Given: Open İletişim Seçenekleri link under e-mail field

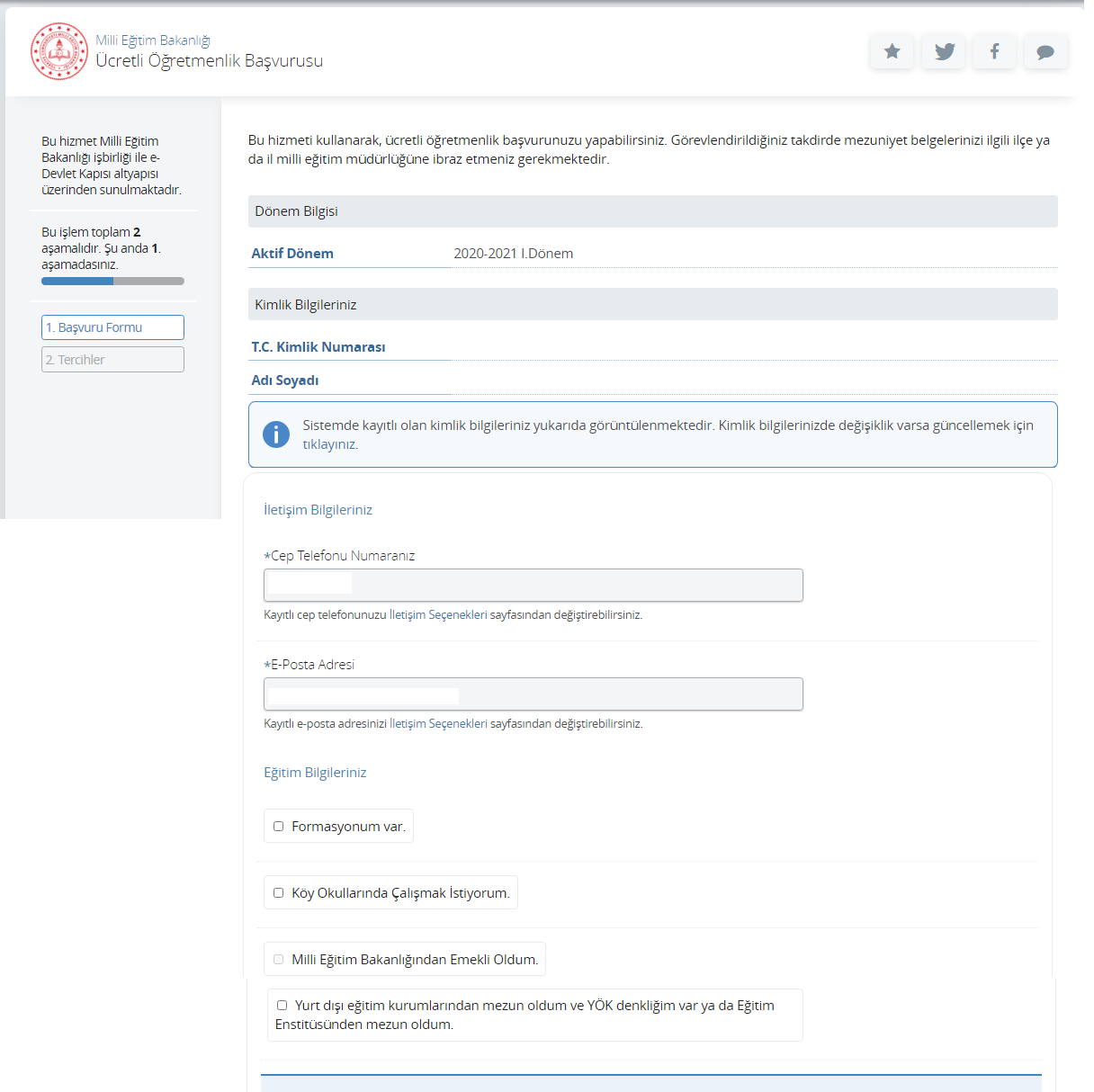Looking at the screenshot, I should 438,724.
